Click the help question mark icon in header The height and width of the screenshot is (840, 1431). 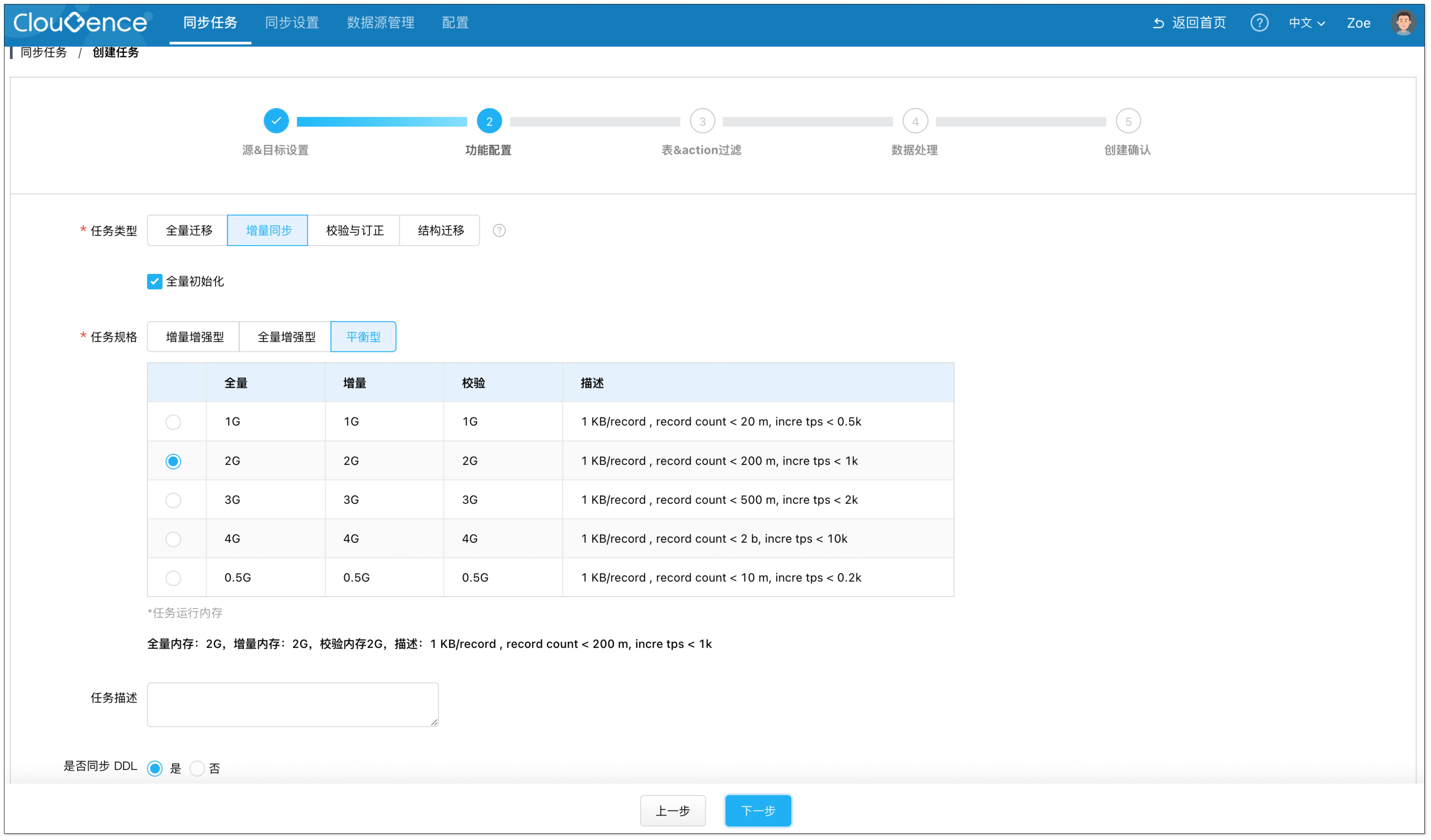(1259, 23)
